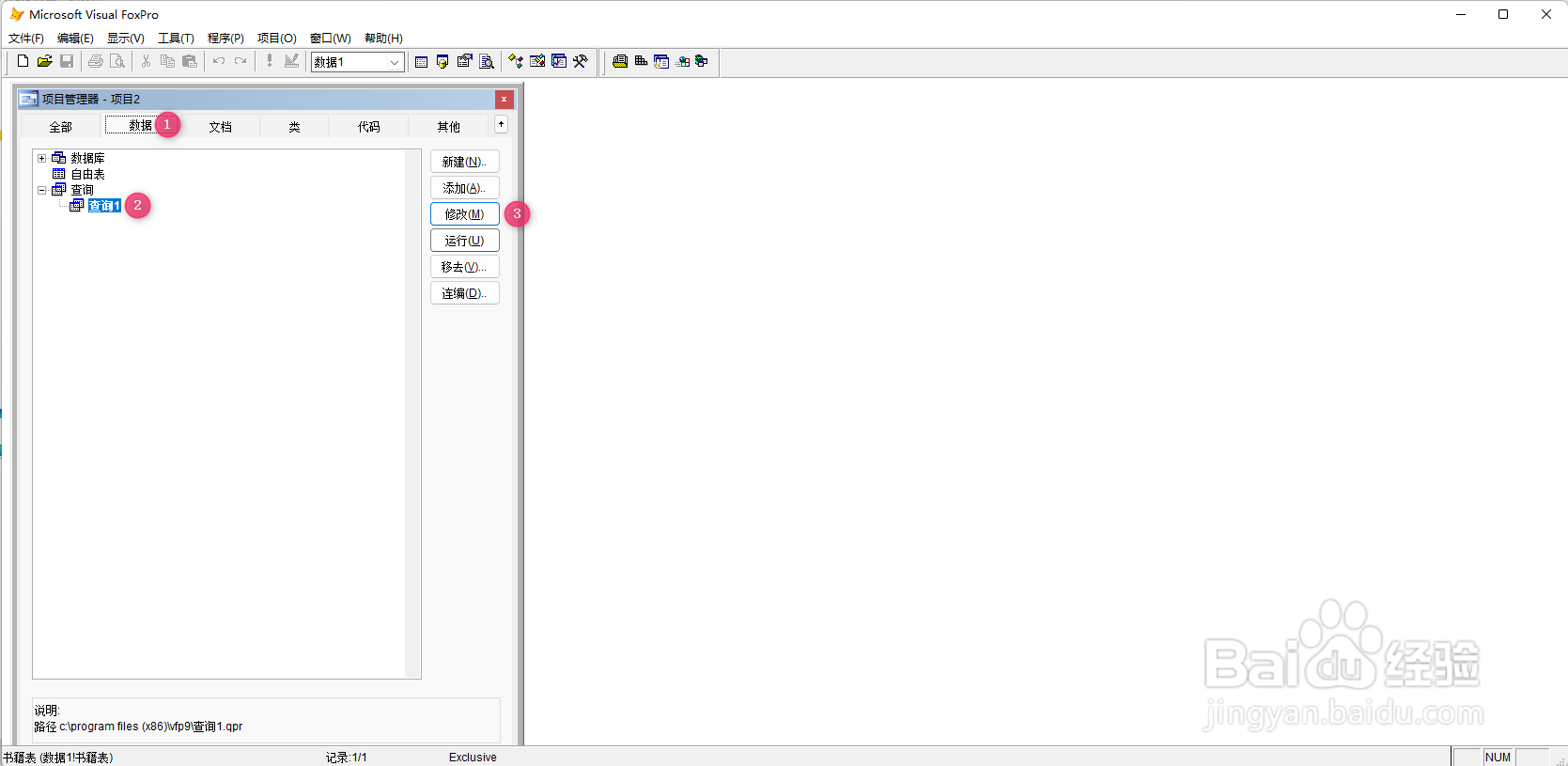Collapse project manager with the up arrow button
1568x766 pixels.
tap(502, 124)
